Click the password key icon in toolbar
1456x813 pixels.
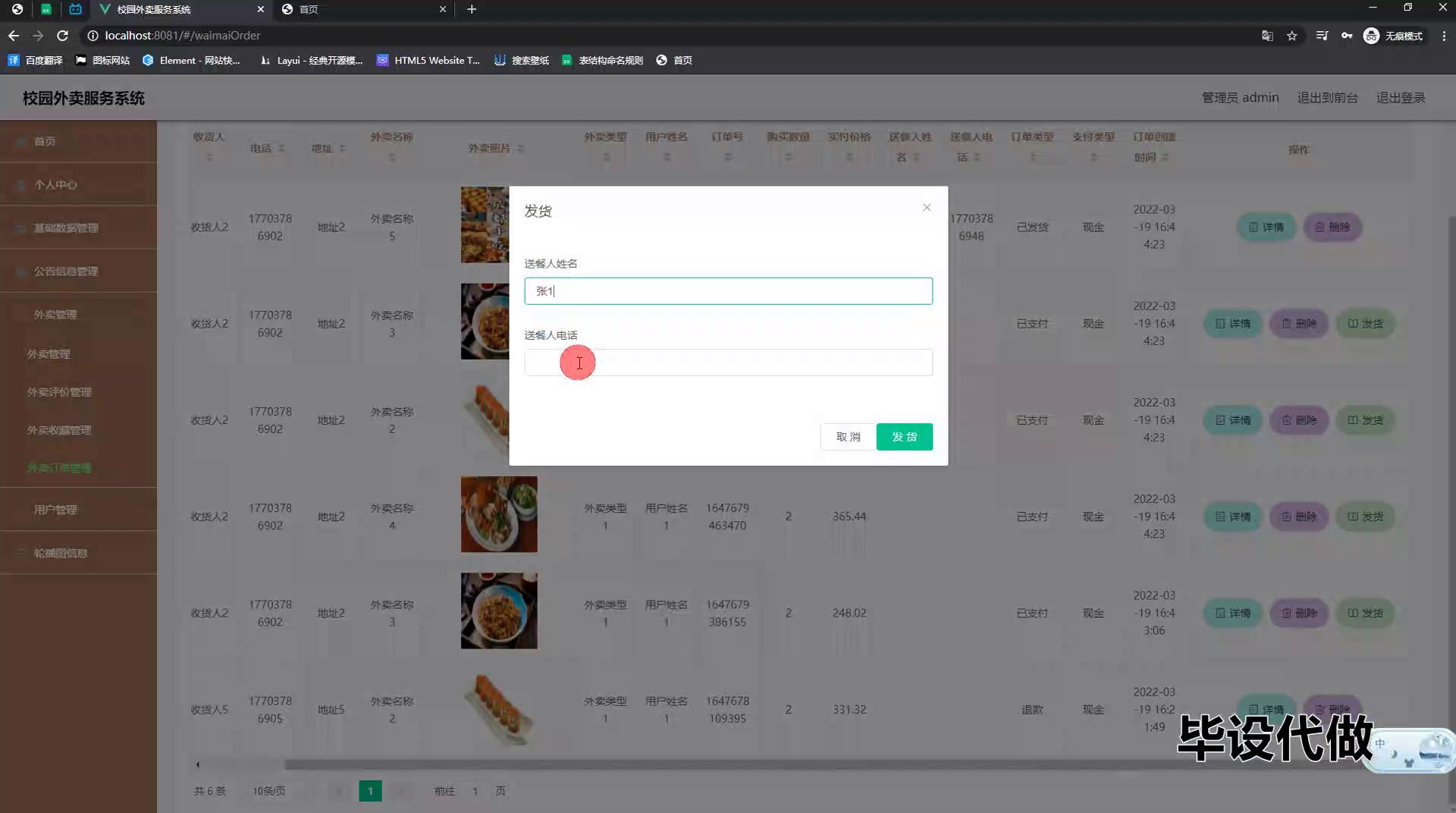[1346, 36]
